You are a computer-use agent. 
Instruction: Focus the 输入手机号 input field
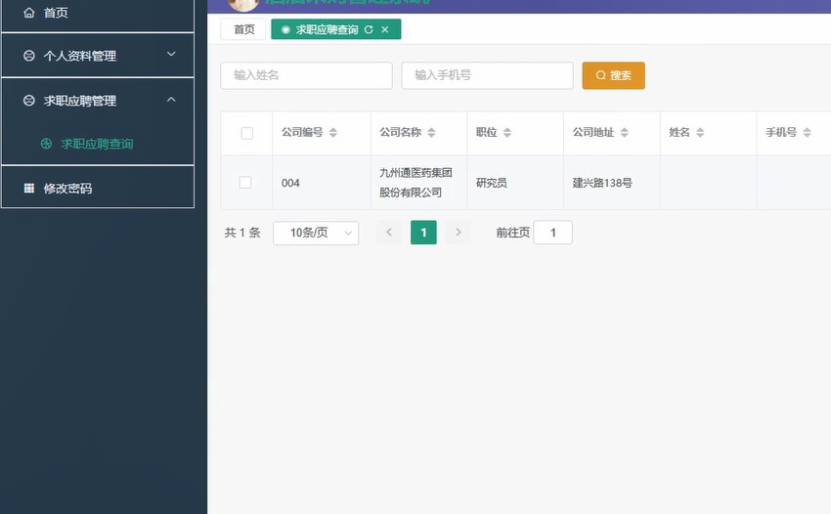click(487, 75)
